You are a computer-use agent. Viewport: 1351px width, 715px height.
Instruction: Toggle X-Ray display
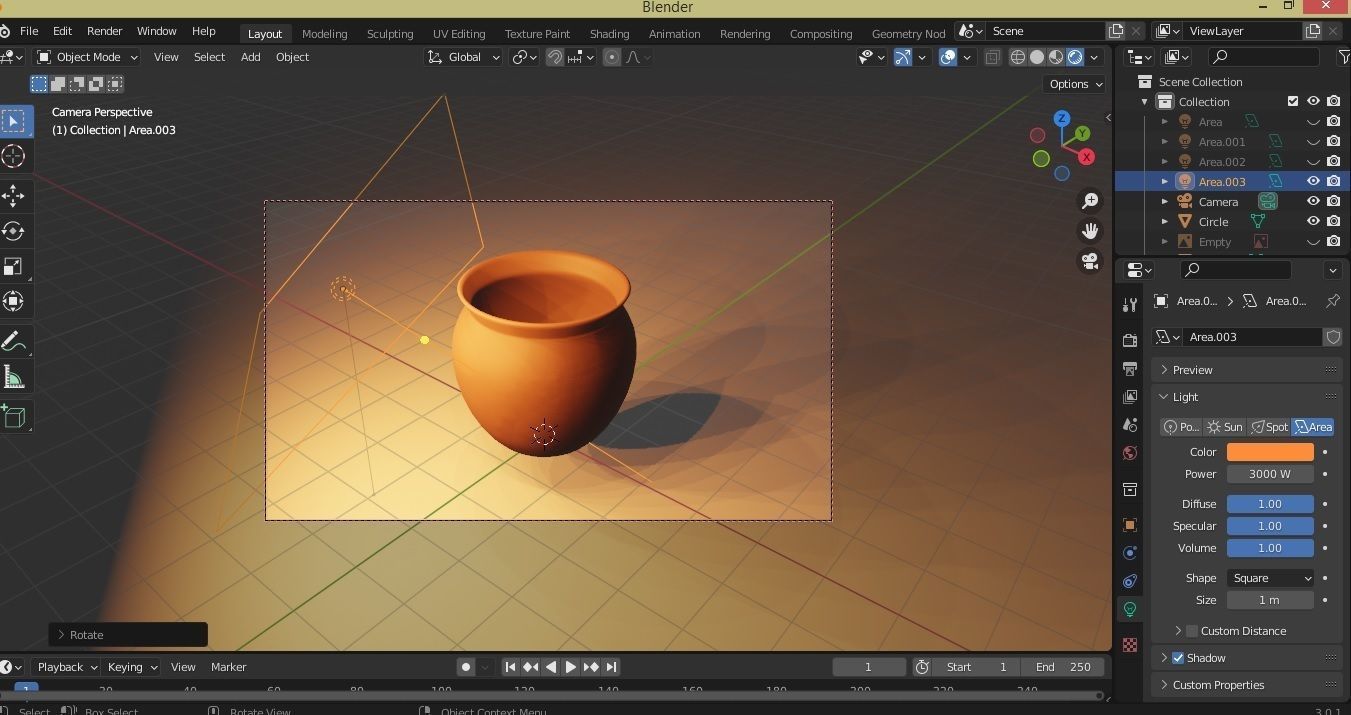992,57
